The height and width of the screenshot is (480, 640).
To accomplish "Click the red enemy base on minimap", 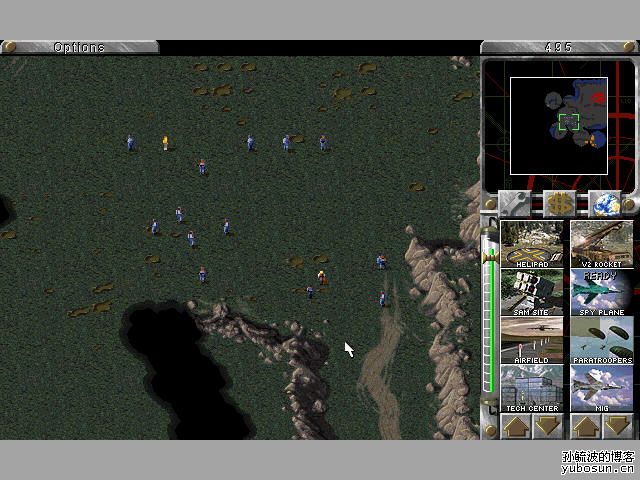I will point(599,97).
